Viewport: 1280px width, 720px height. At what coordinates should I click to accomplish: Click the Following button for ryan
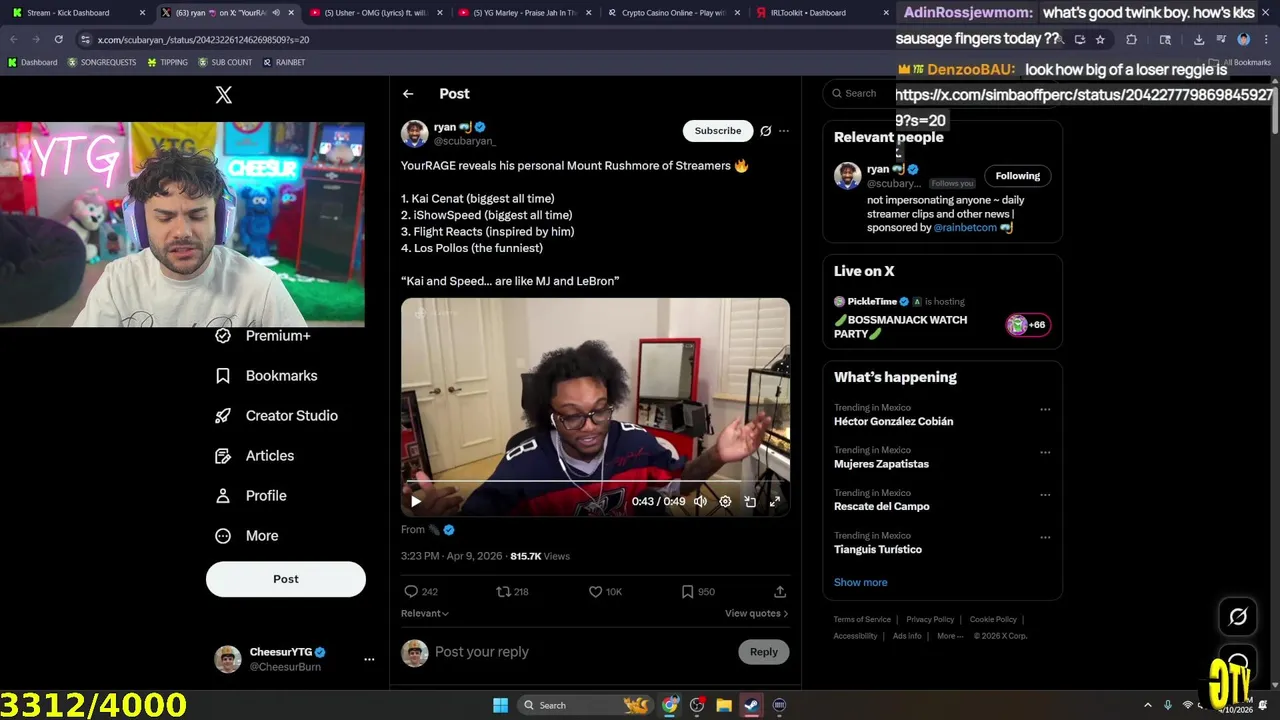1018,176
